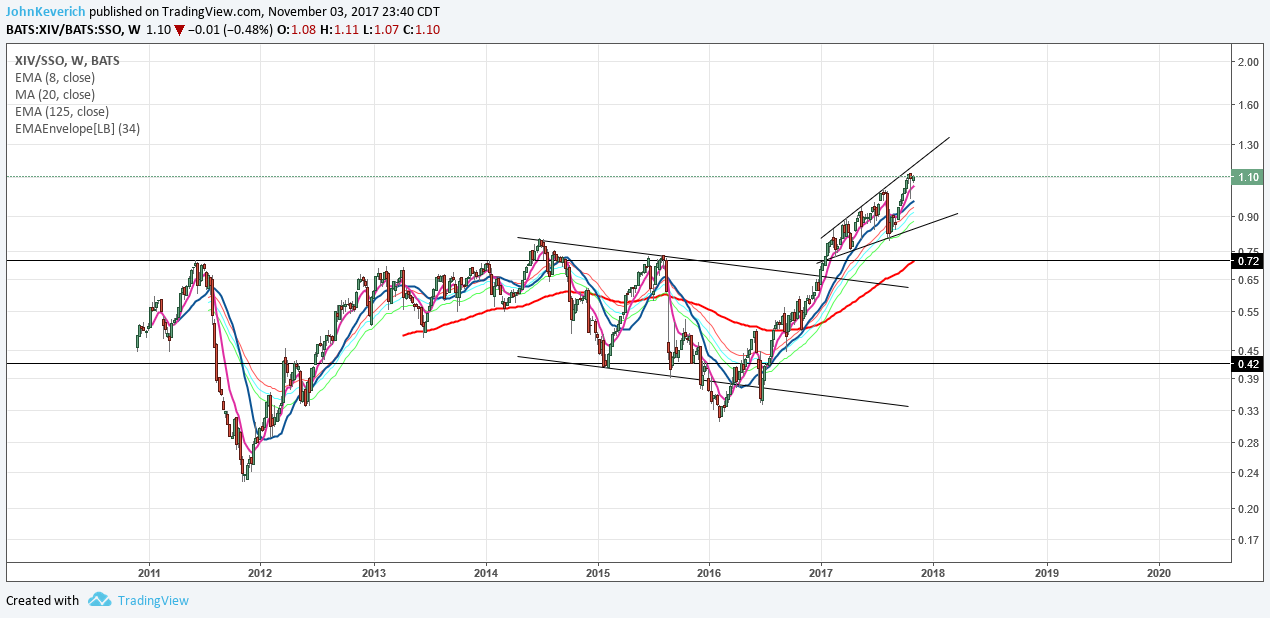Click the 2020 time axis label
Image resolution: width=1270 pixels, height=618 pixels.
[1159, 573]
